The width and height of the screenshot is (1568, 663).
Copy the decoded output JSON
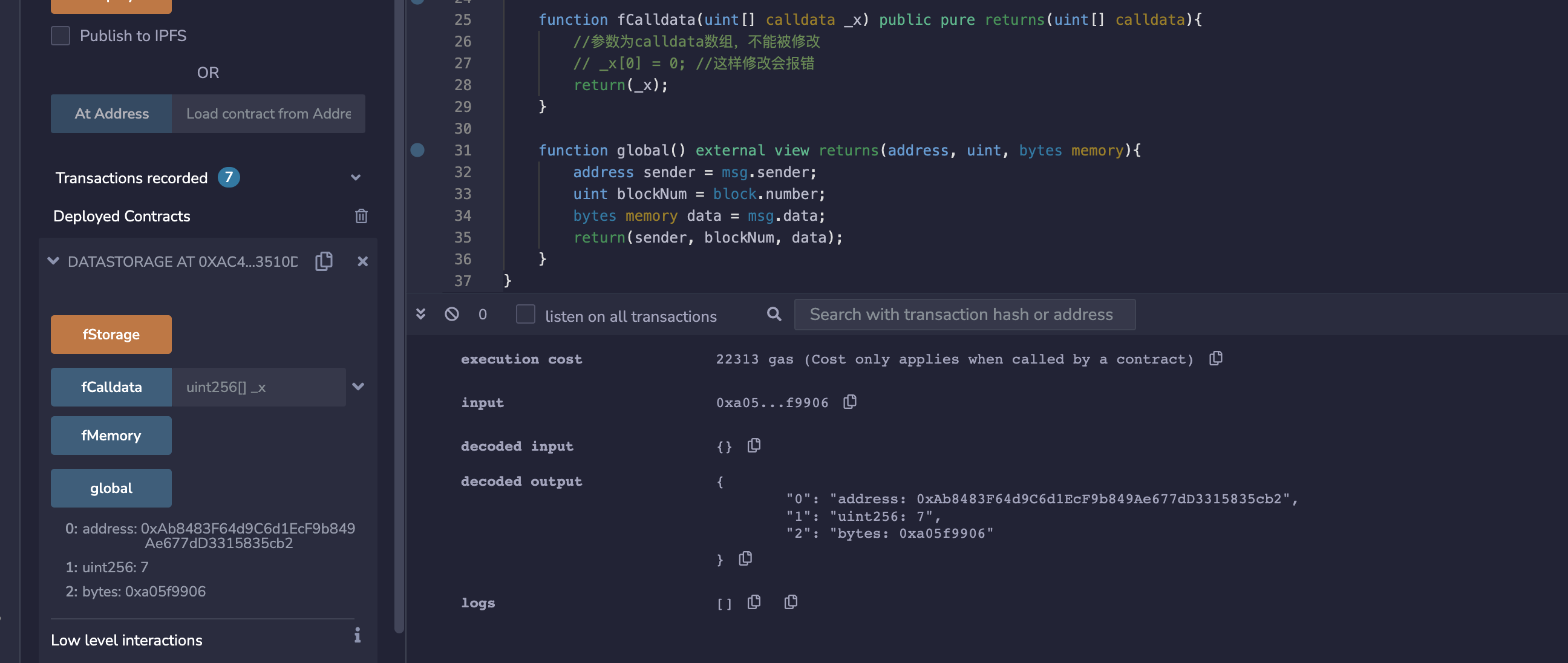tap(745, 558)
